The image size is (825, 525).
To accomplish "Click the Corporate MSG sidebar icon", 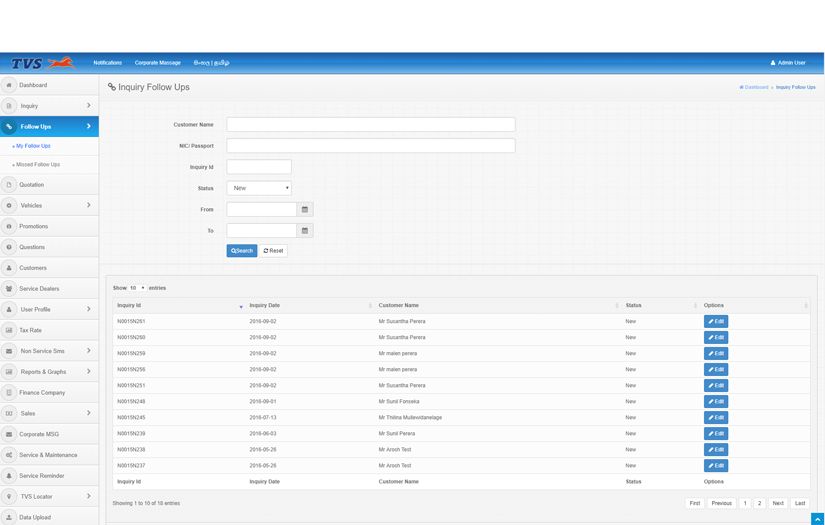I will tap(9, 434).
